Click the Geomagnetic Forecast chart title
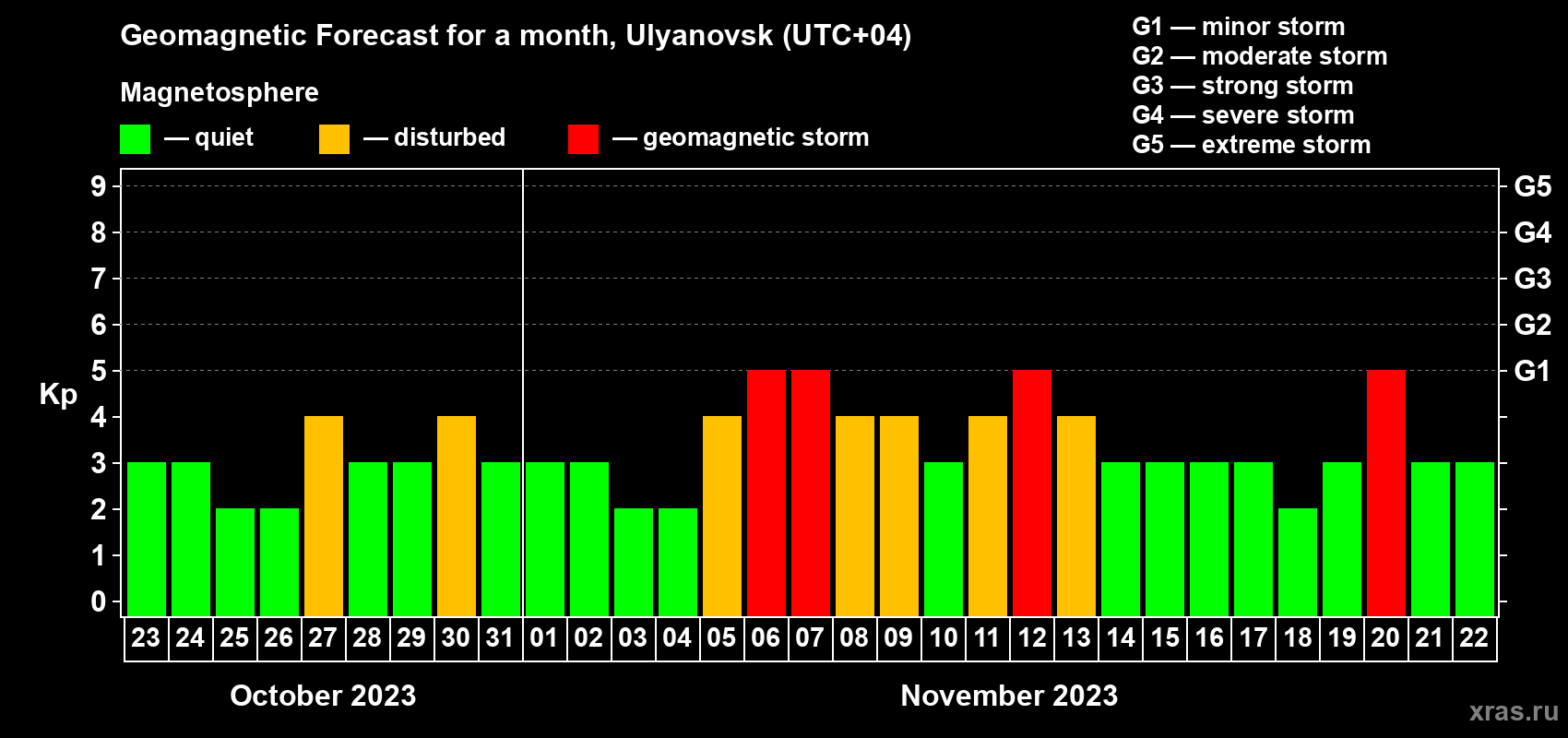 point(516,36)
